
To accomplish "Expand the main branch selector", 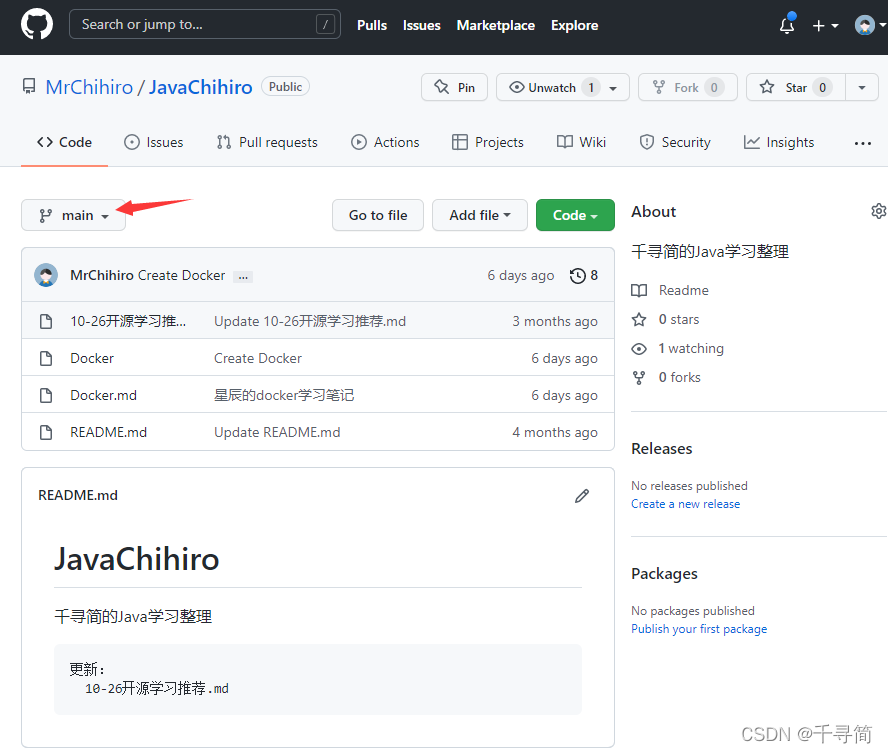I will coord(74,215).
